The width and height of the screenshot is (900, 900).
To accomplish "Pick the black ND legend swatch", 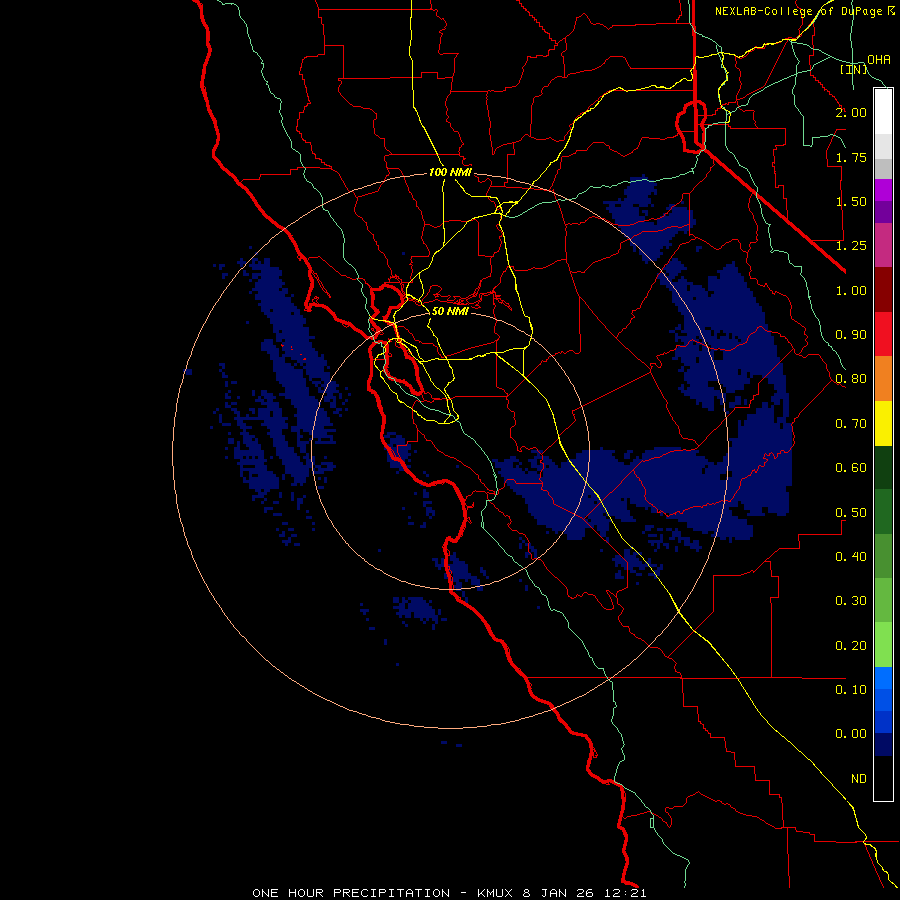I will click(883, 778).
